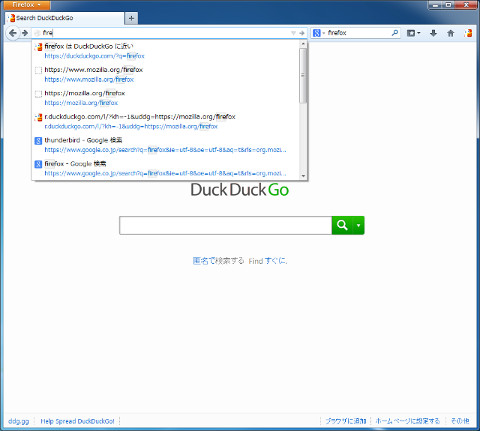The width and height of the screenshot is (480, 431).
Task: Go to the home page icon
Action: (451, 33)
